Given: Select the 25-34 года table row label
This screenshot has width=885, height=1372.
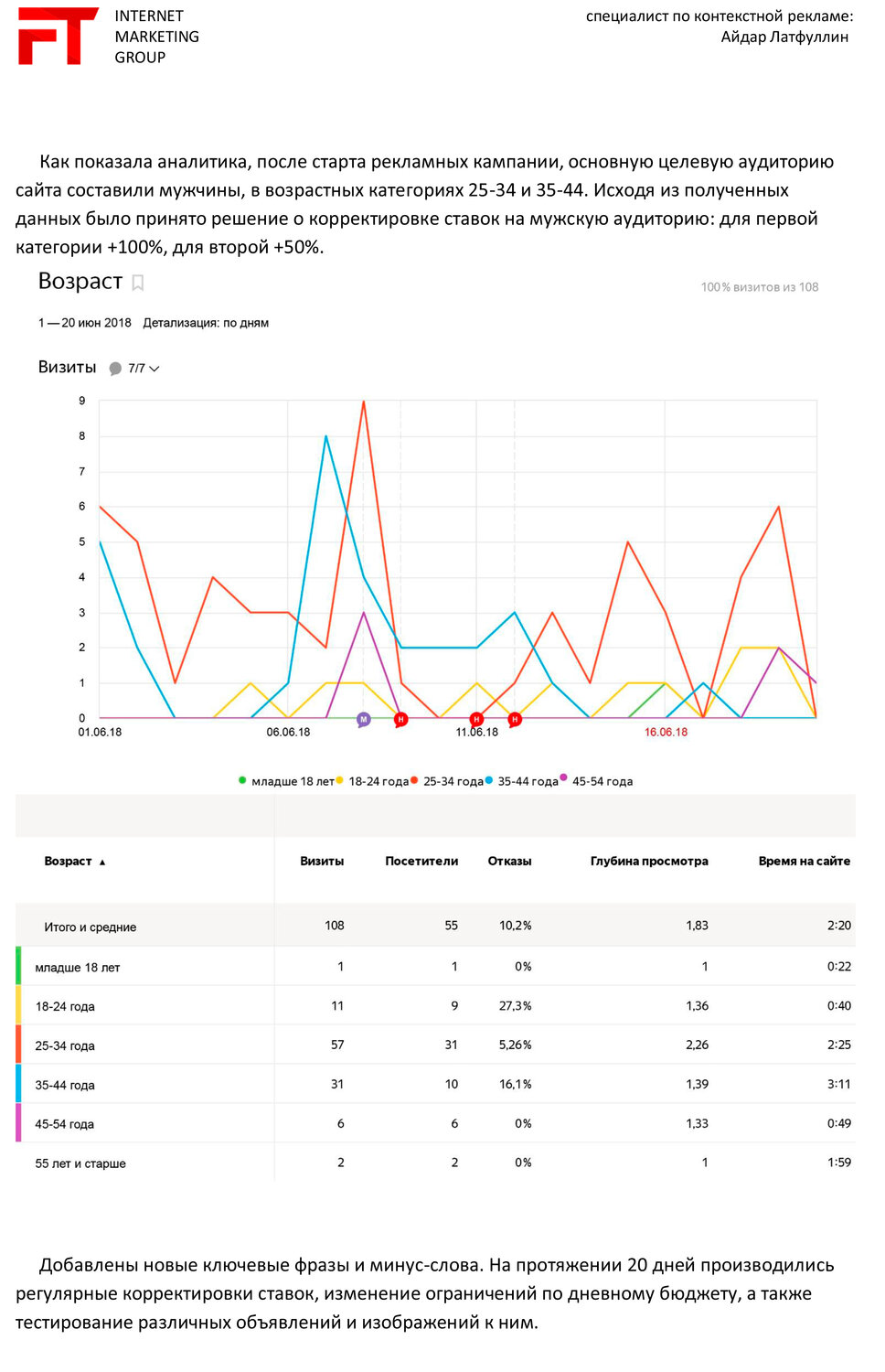Looking at the screenshot, I should click(65, 1045).
